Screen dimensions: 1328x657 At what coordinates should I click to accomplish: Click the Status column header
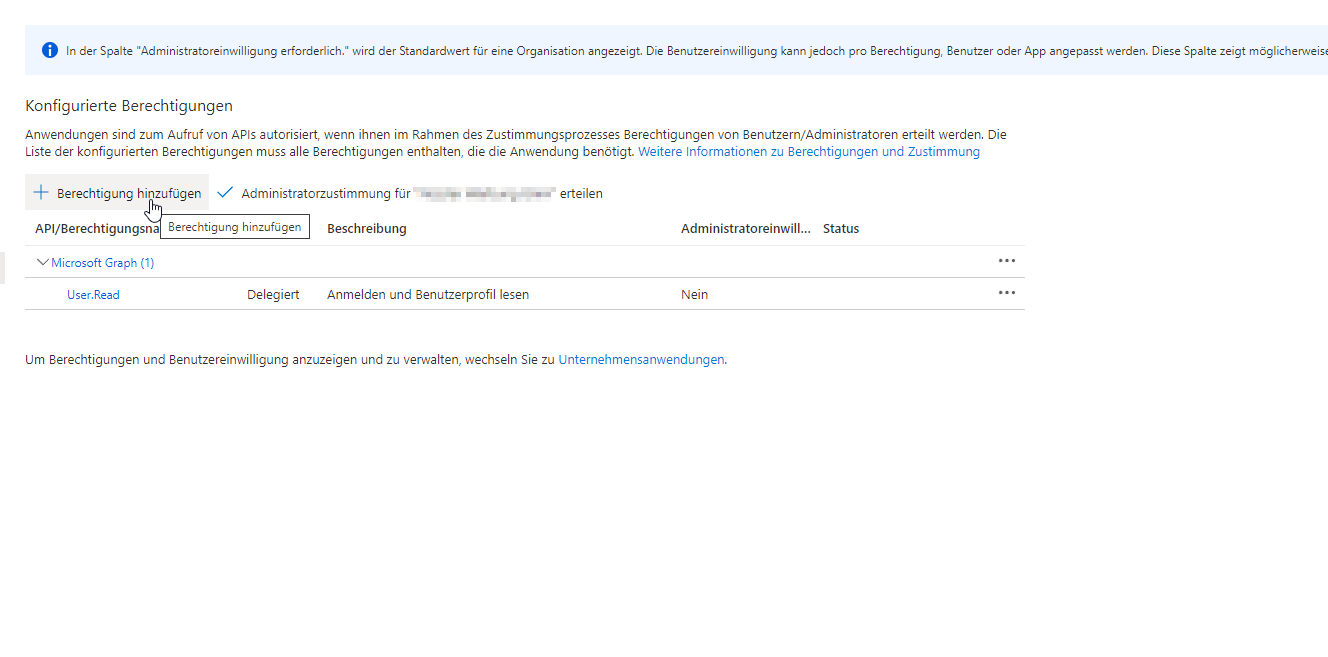(x=841, y=229)
